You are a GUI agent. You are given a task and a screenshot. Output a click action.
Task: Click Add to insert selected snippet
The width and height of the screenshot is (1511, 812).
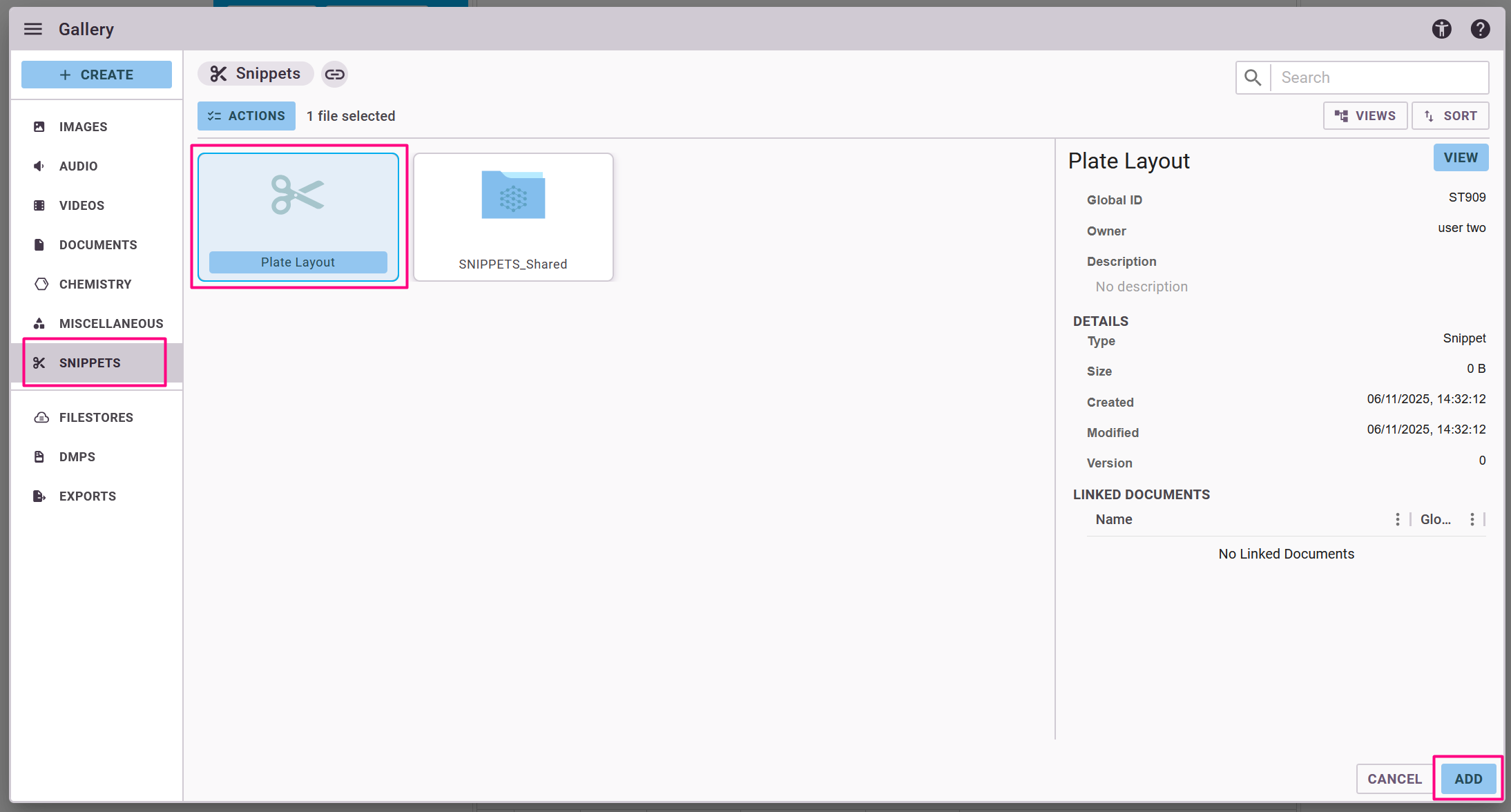click(x=1468, y=779)
